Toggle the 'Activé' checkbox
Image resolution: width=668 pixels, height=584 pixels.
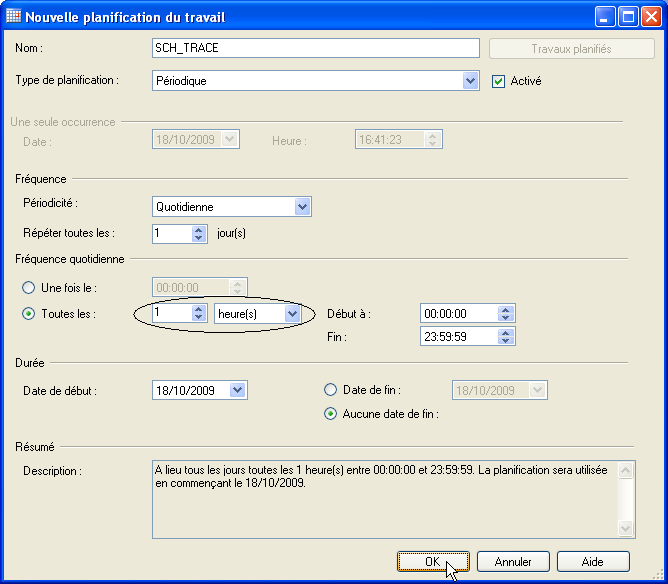(499, 81)
